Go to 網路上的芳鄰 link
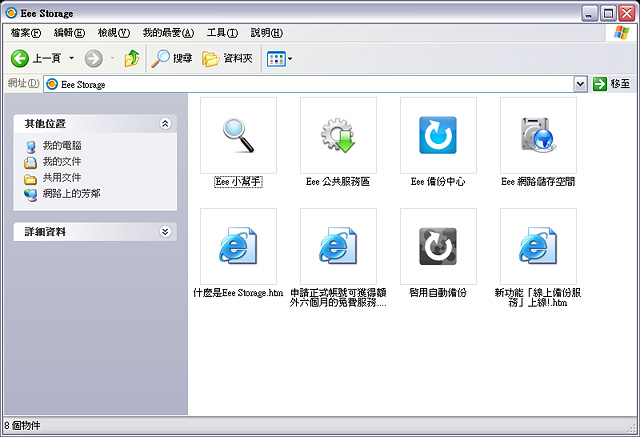Image resolution: width=640 pixels, height=437 pixels. pyautogui.click(x=71, y=193)
